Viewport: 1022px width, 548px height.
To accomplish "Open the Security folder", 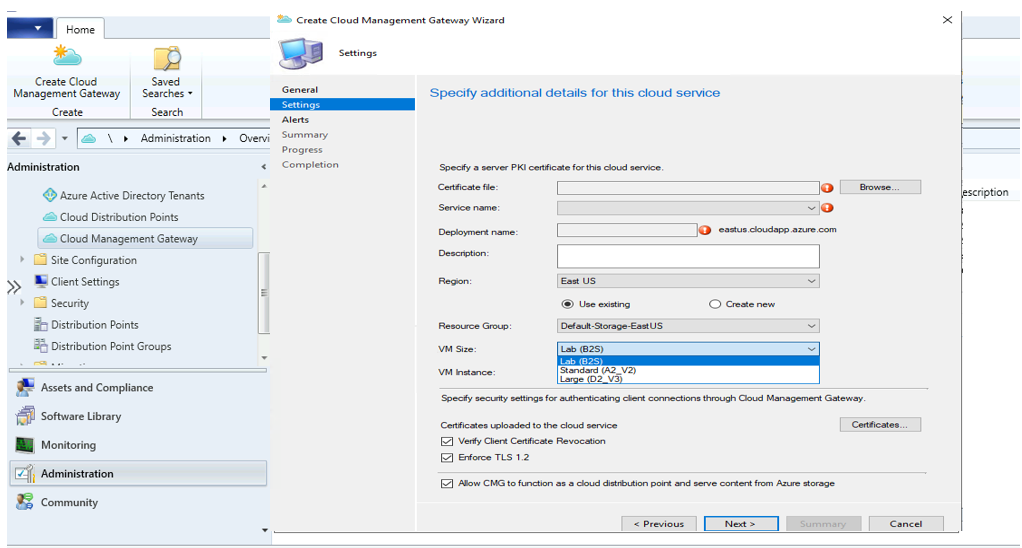I will pyautogui.click(x=61, y=303).
